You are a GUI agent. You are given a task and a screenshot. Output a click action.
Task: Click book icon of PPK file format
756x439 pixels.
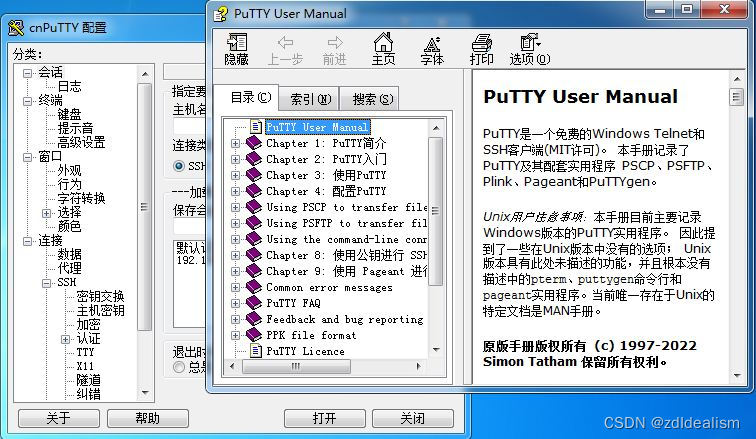[254, 335]
